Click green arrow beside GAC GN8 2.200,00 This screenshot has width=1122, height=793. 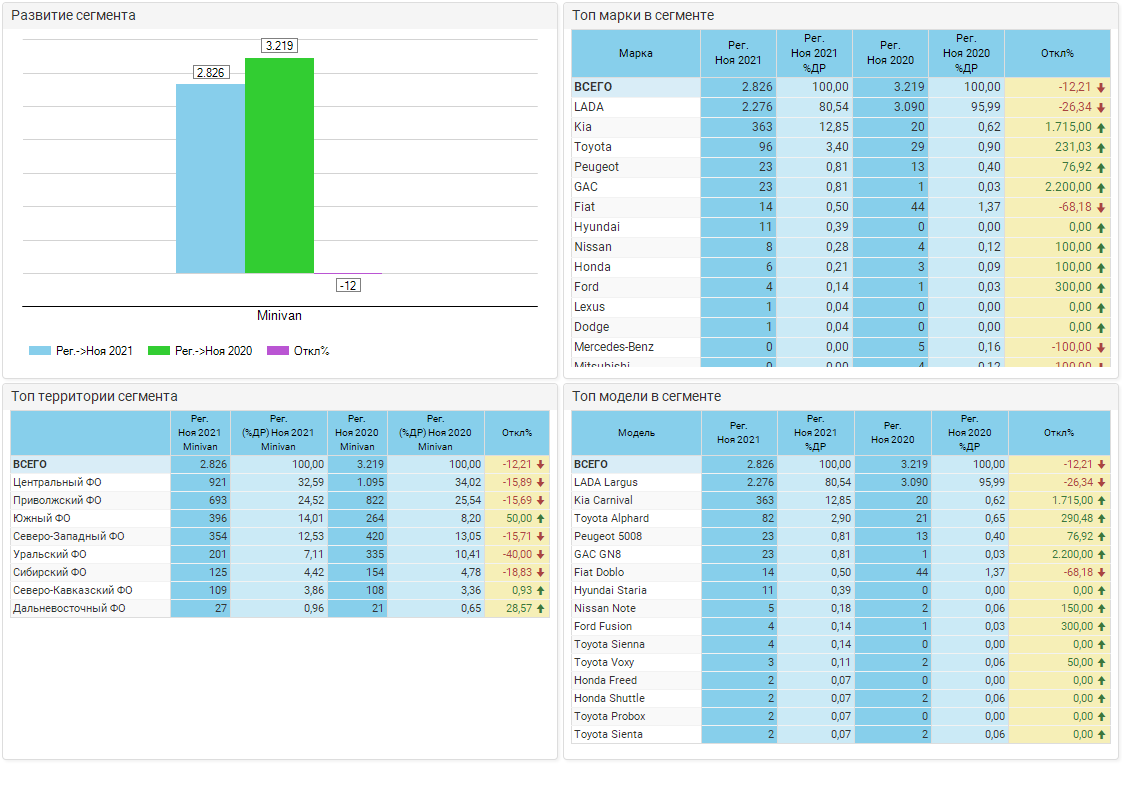pos(1101,554)
